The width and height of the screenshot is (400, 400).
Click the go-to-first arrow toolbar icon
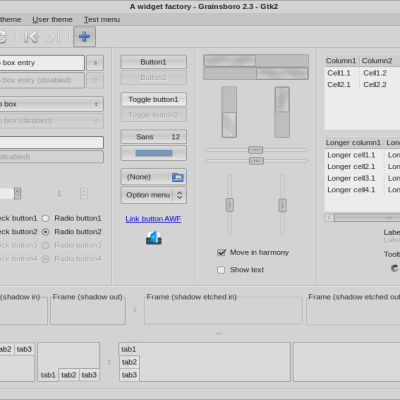pos(31,36)
